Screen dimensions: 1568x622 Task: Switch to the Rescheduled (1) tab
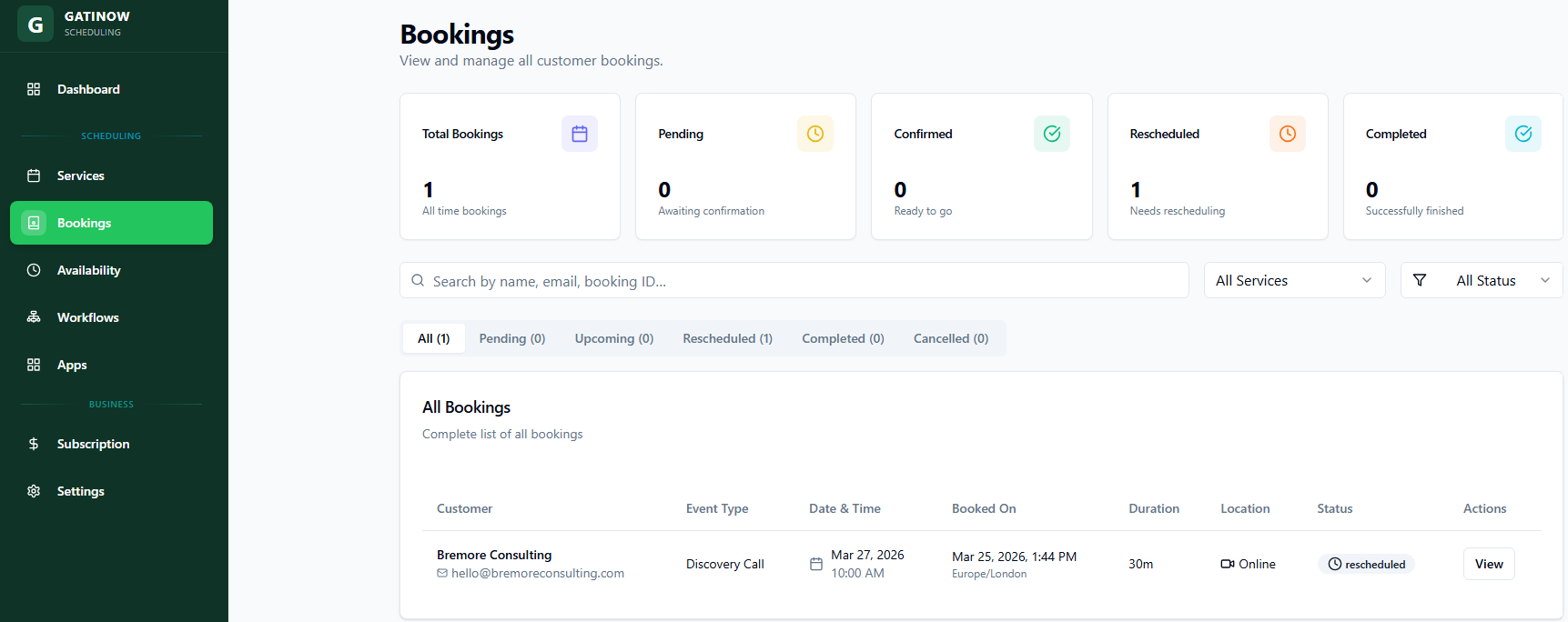pyautogui.click(x=728, y=338)
